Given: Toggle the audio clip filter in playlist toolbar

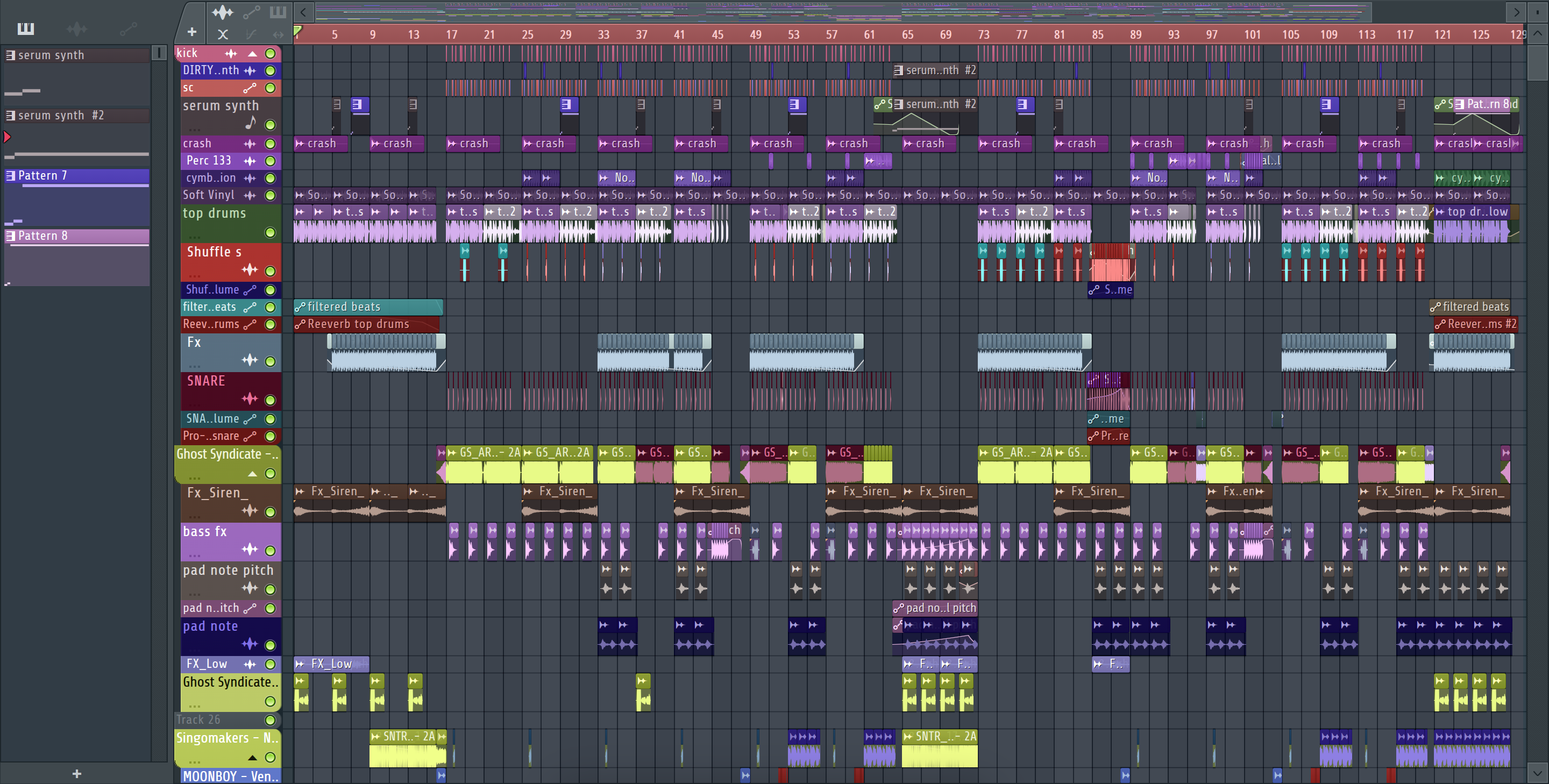Looking at the screenshot, I should click(223, 11).
